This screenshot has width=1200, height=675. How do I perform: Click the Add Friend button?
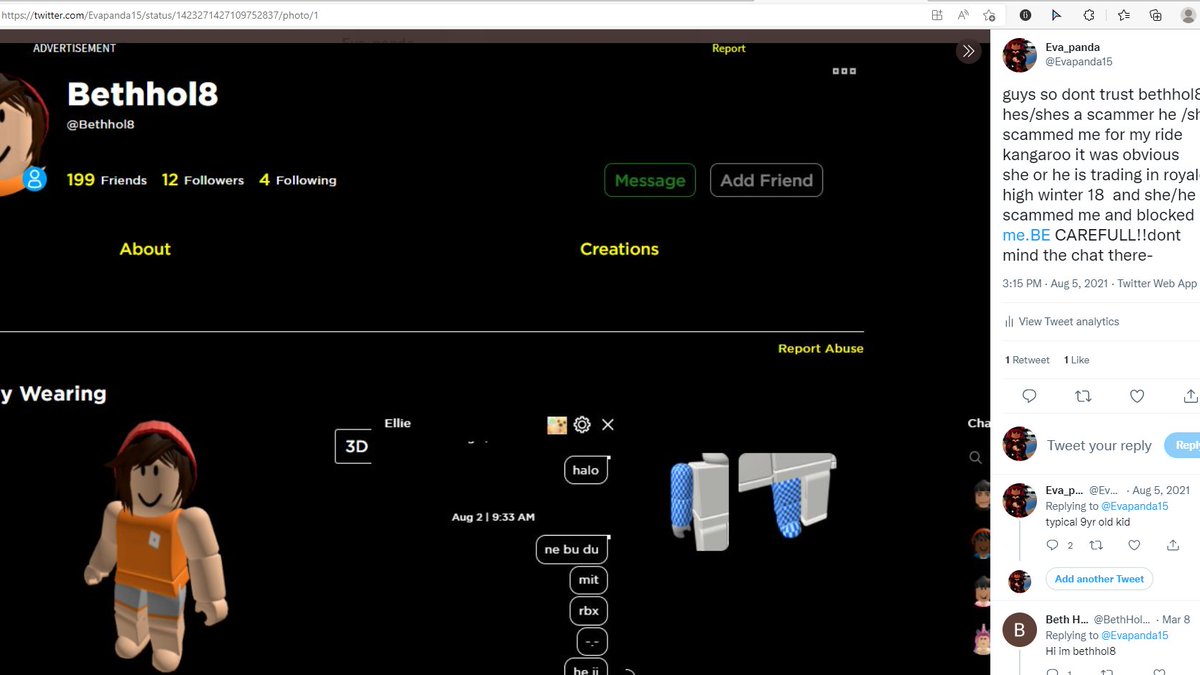pos(766,180)
